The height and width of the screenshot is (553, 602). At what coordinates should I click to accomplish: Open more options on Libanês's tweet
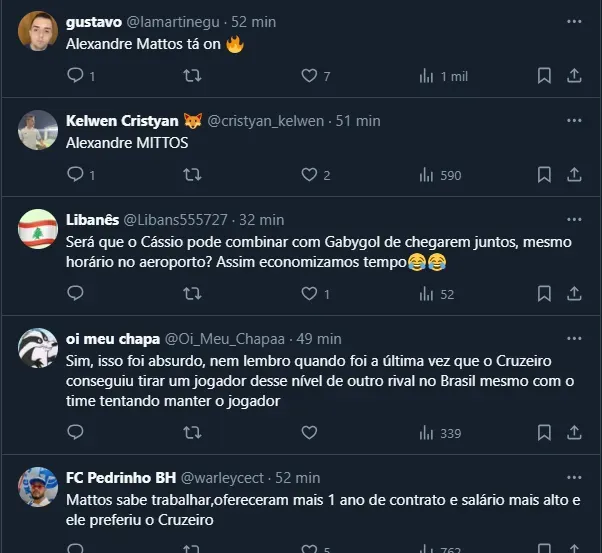574,220
